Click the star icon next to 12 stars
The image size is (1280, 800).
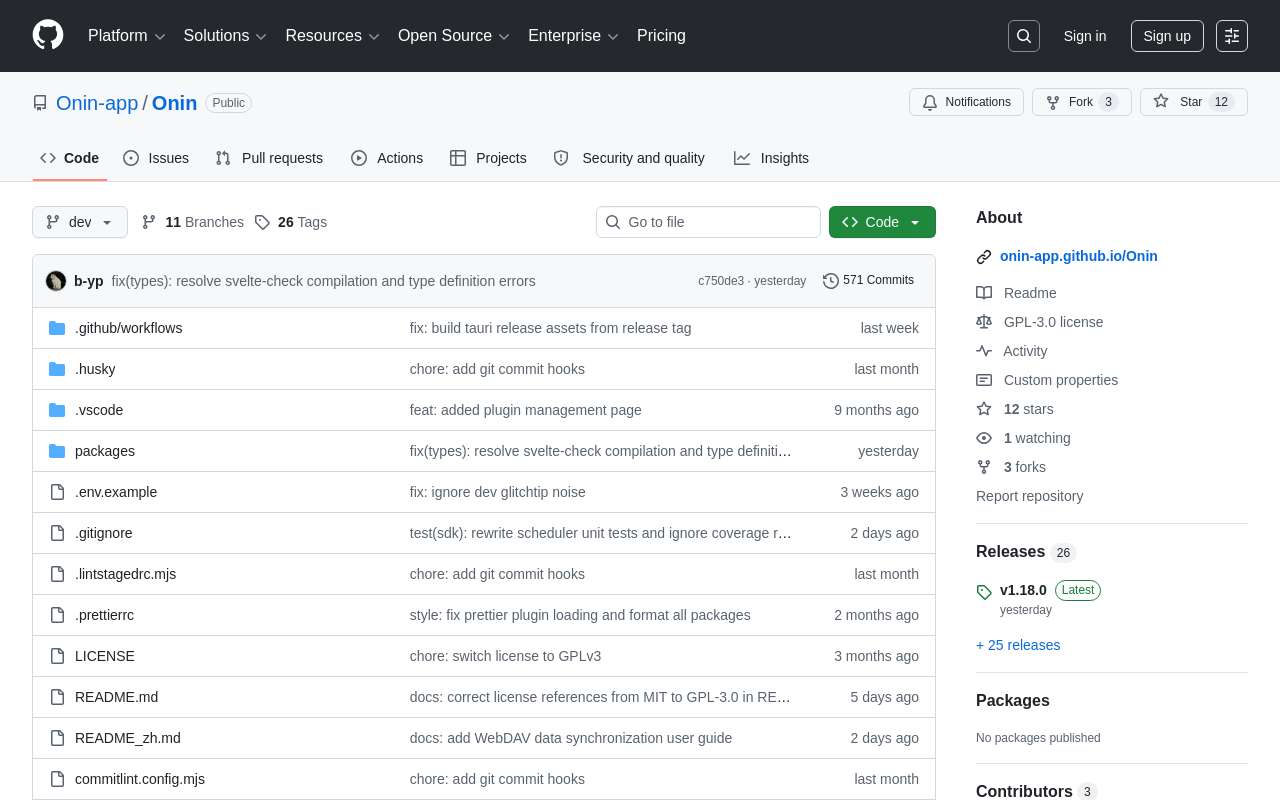pyautogui.click(x=984, y=409)
